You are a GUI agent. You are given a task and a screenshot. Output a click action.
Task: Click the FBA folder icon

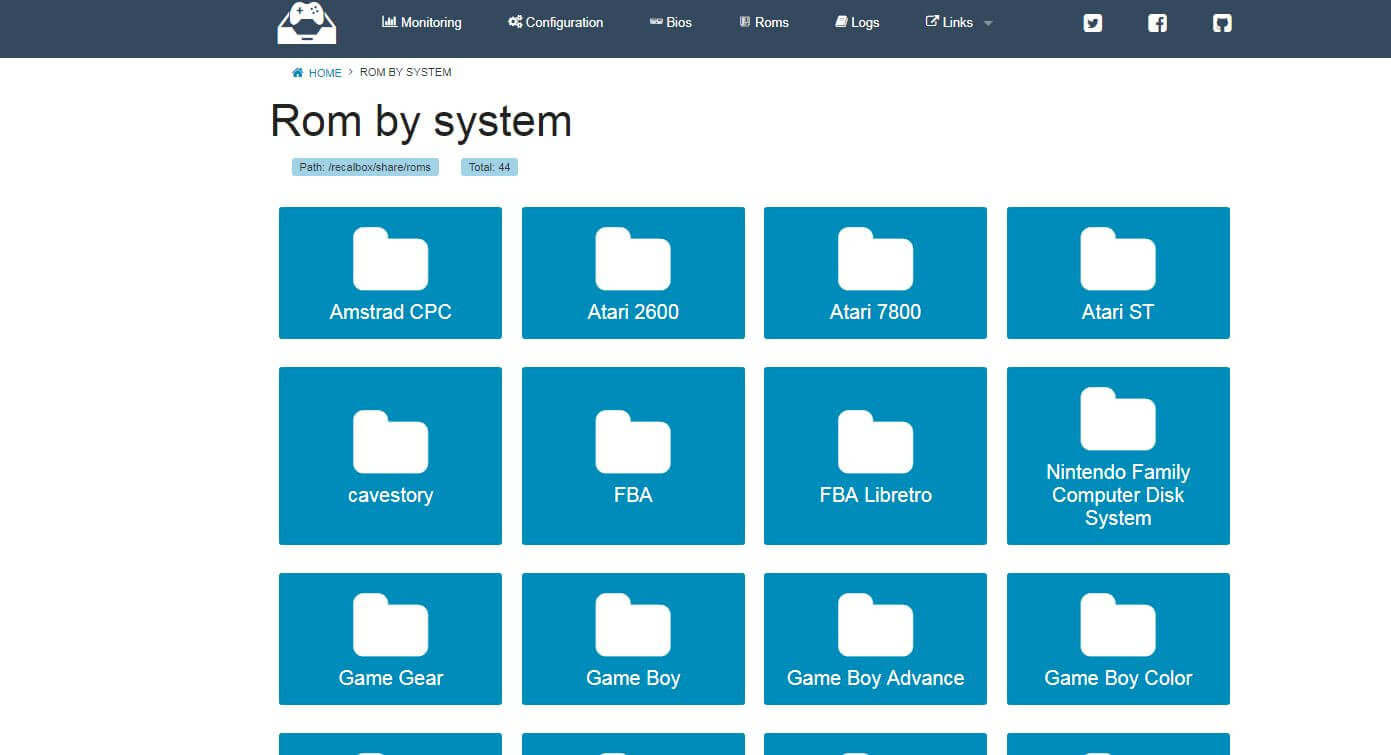tap(633, 442)
